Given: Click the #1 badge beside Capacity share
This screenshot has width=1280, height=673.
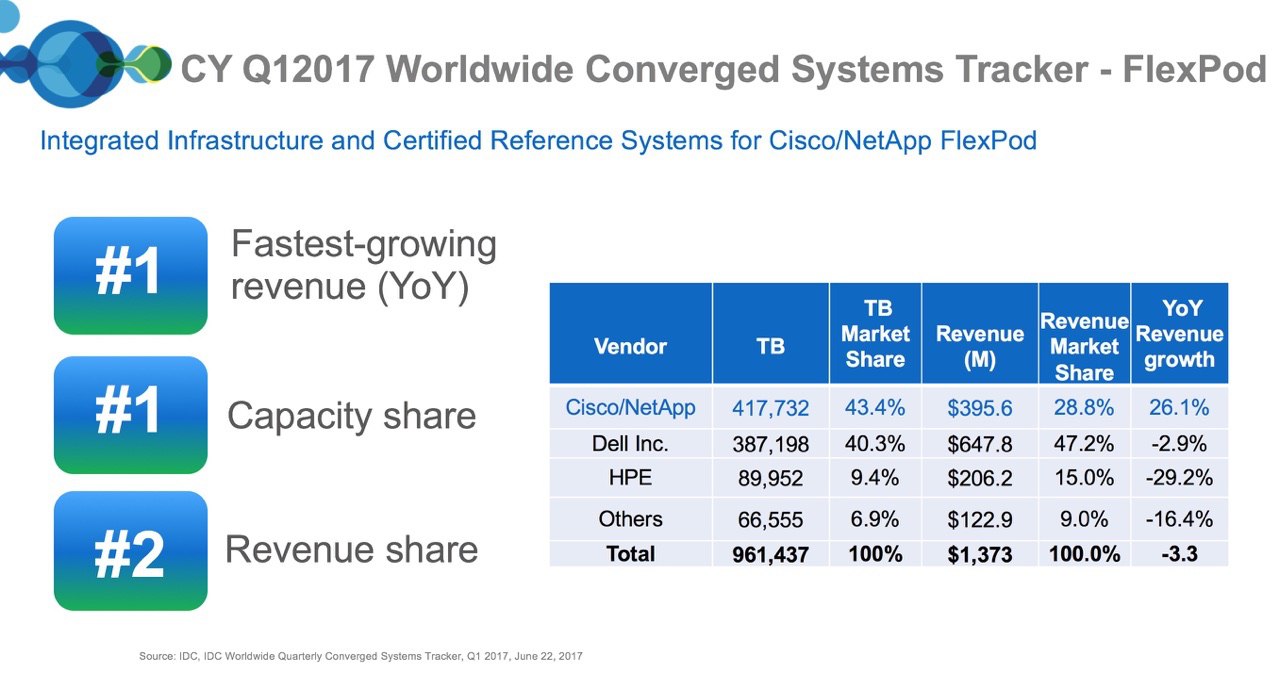Looking at the screenshot, I should pos(130,415).
